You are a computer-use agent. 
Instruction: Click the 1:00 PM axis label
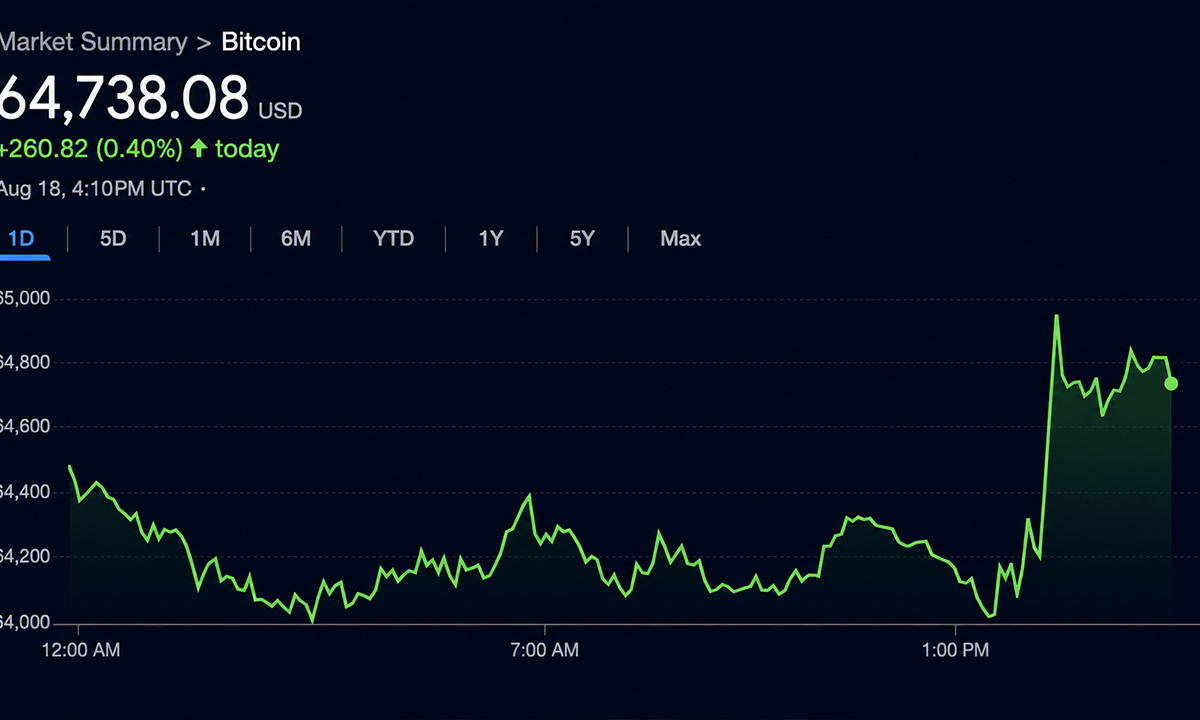pyautogui.click(x=955, y=650)
